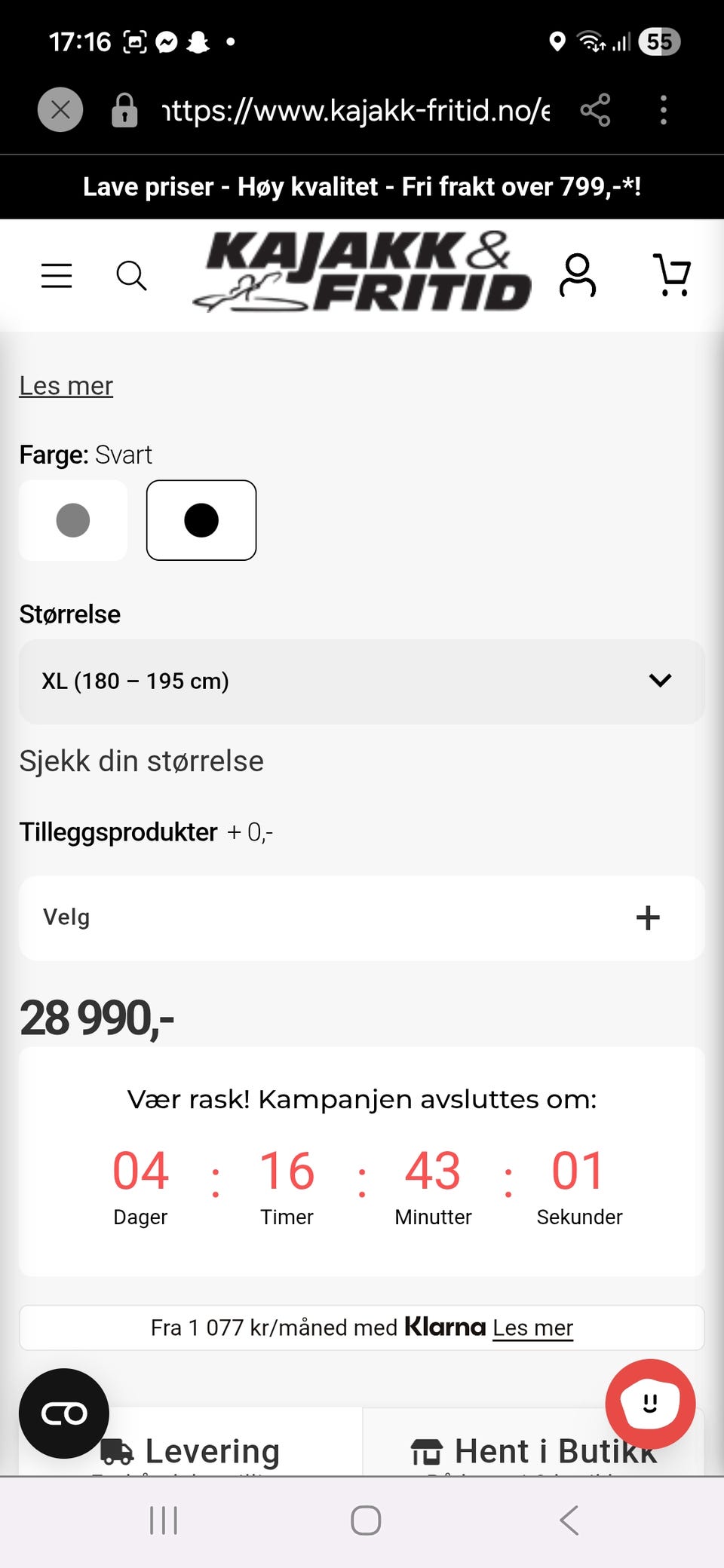Viewport: 724px width, 1568px height.
Task: Open the Størrelse size dropdown
Action: [362, 681]
